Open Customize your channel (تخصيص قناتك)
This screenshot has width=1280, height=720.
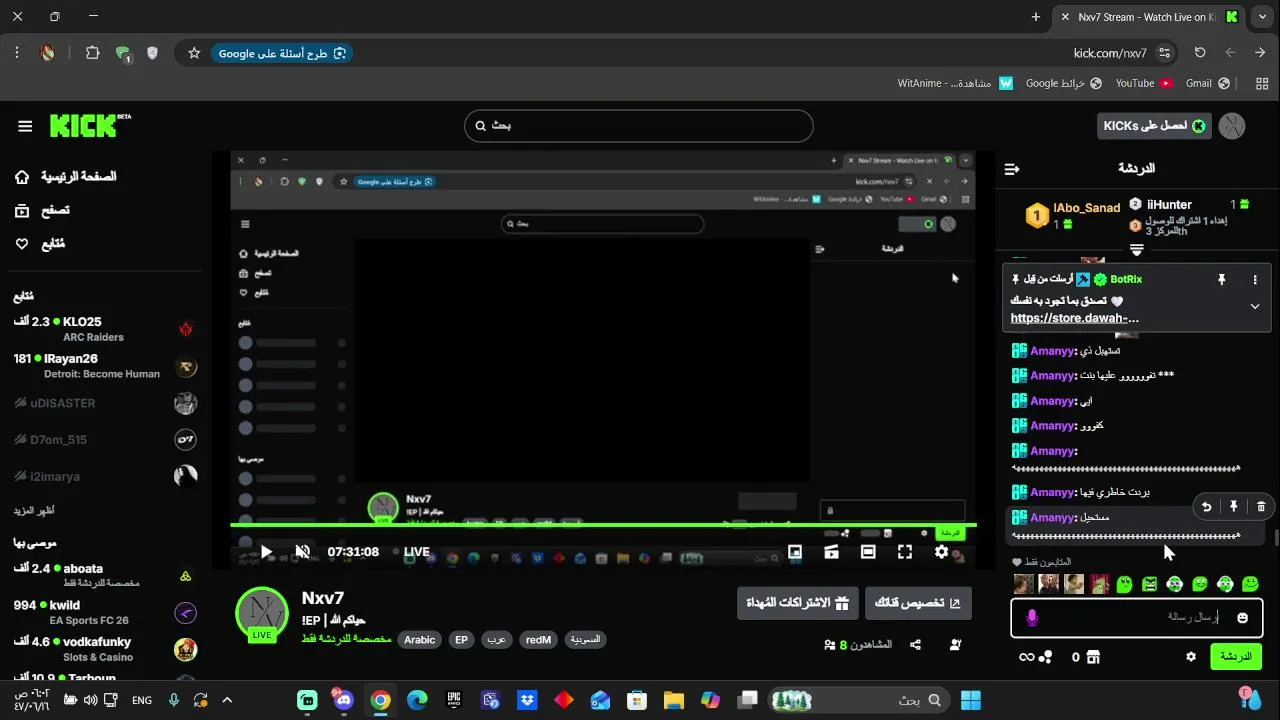point(918,603)
